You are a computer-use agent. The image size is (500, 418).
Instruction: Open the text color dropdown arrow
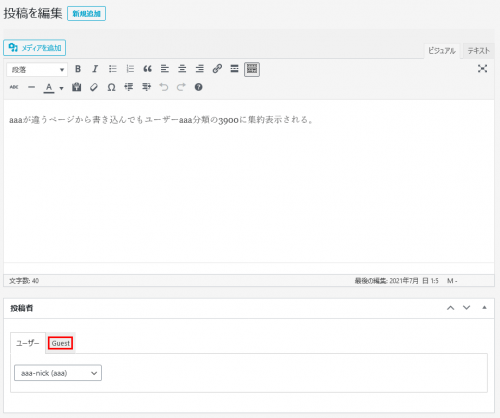[x=61, y=88]
